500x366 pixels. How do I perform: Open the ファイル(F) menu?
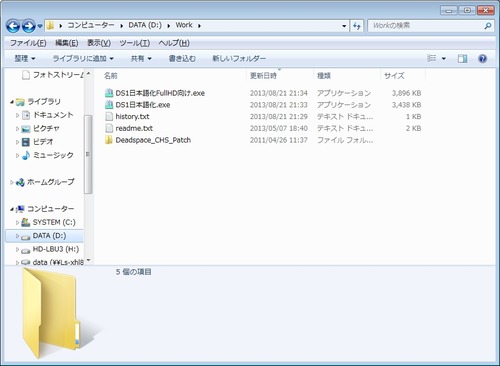click(28, 43)
